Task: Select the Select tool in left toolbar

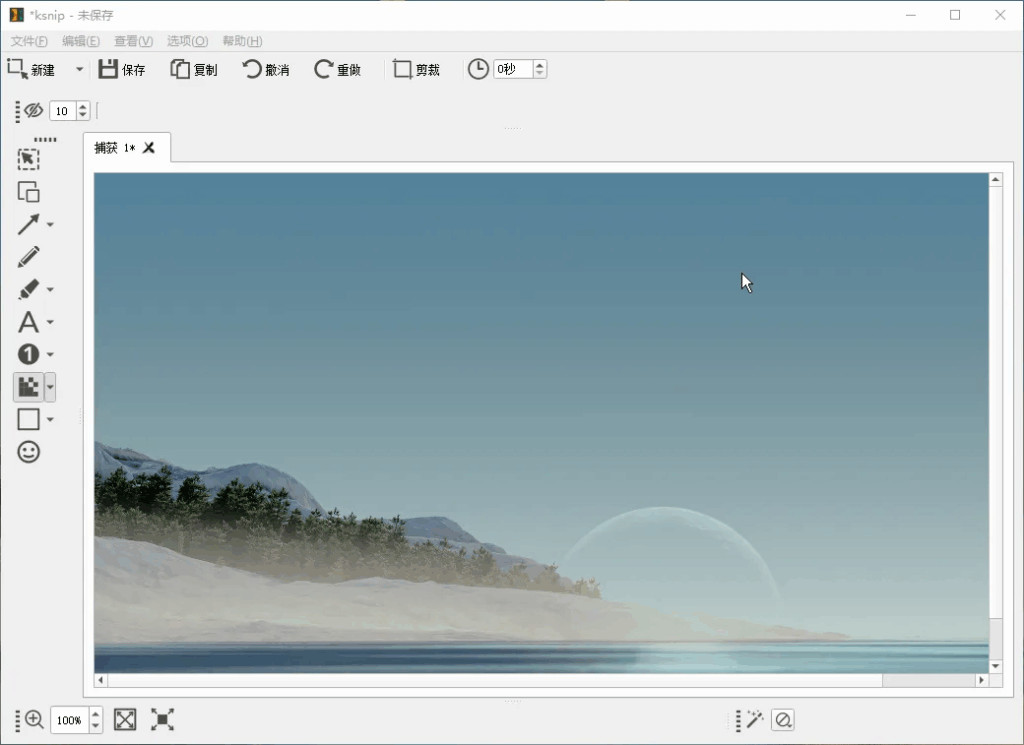Action: (x=28, y=159)
